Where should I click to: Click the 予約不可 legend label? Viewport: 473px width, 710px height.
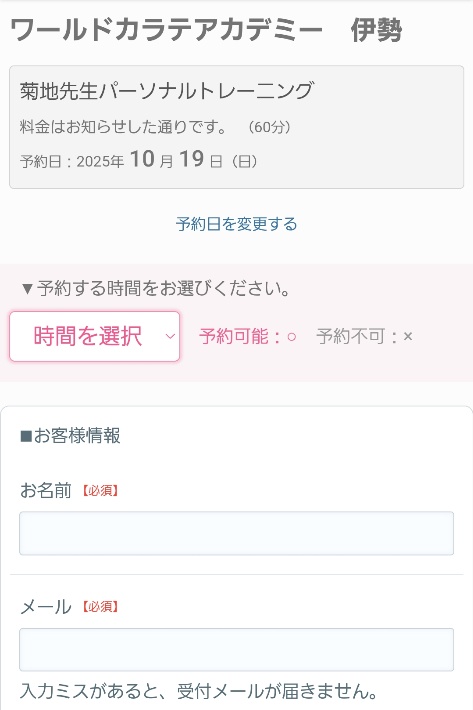pos(351,336)
